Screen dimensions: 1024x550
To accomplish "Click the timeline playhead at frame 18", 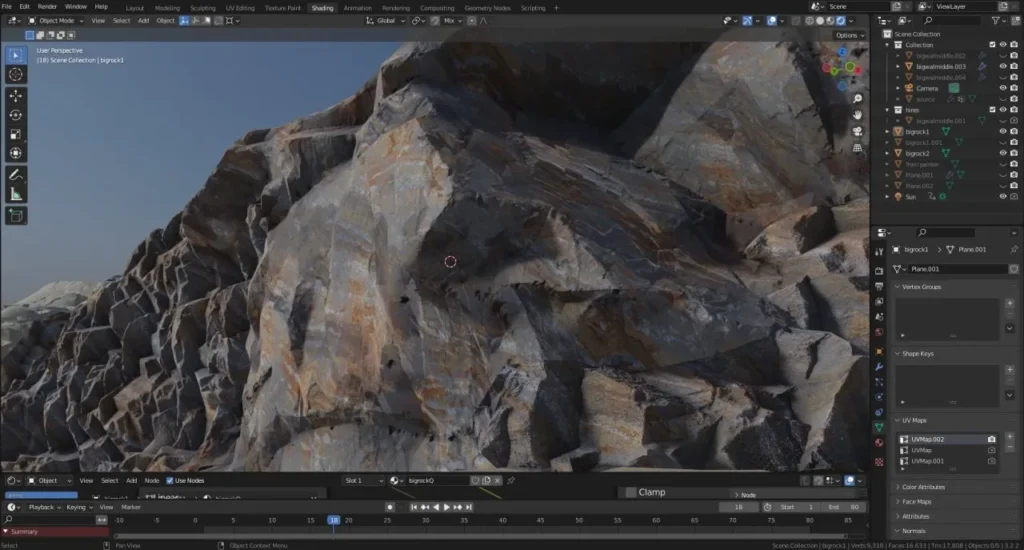I will pyautogui.click(x=334, y=520).
